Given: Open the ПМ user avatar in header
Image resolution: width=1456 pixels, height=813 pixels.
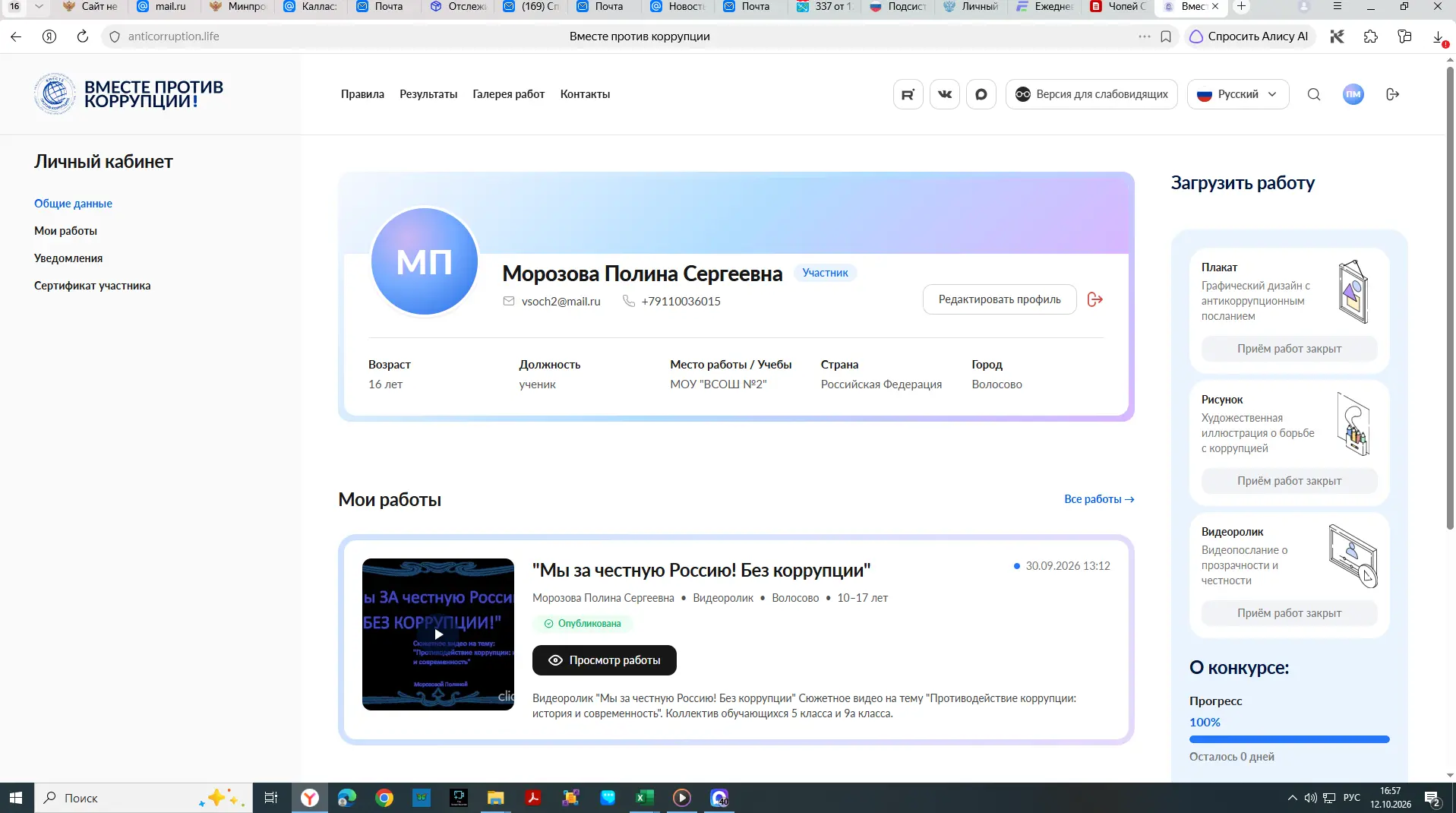Looking at the screenshot, I should (x=1353, y=94).
